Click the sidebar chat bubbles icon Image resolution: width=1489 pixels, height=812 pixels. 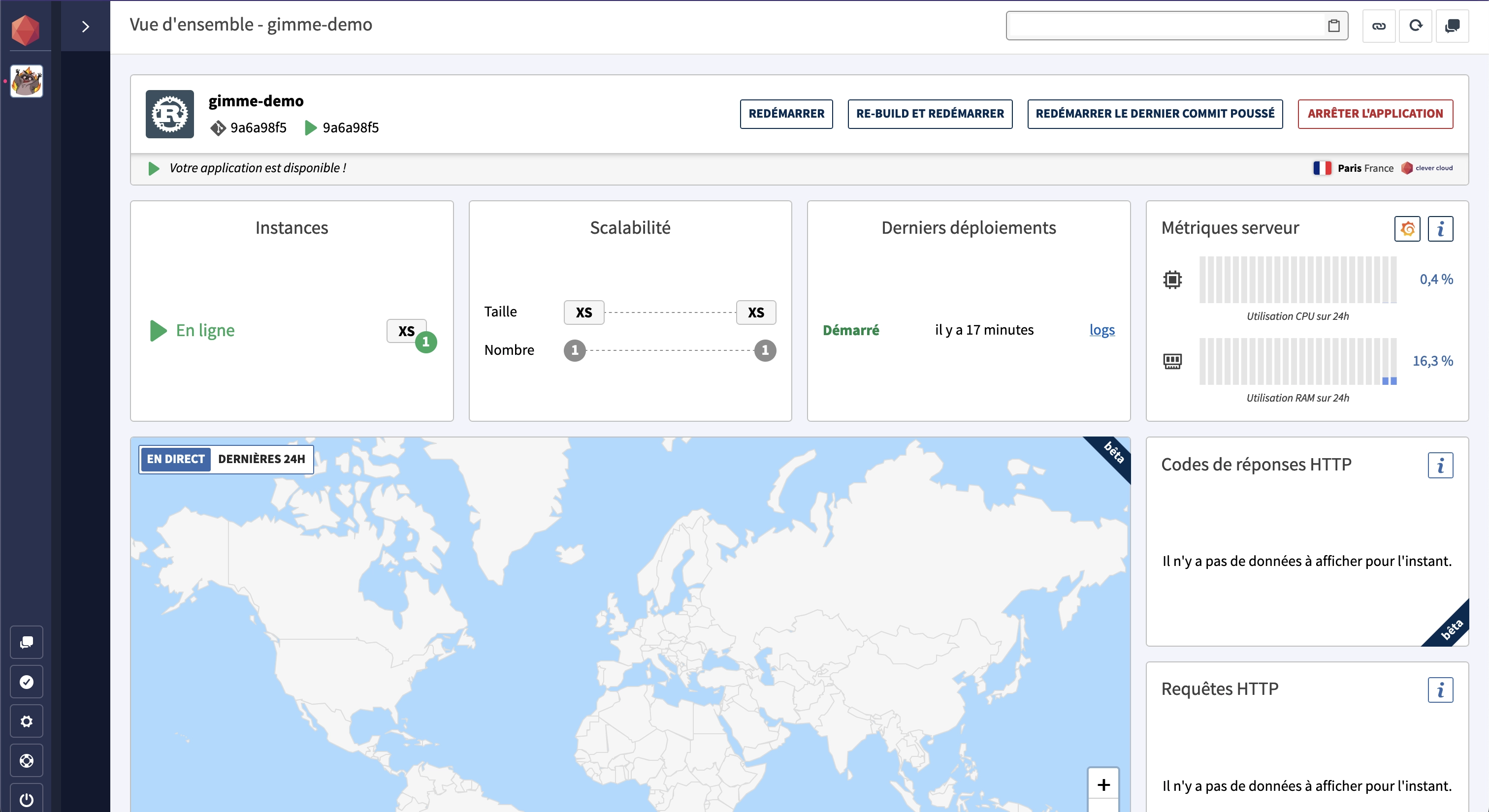coord(27,642)
